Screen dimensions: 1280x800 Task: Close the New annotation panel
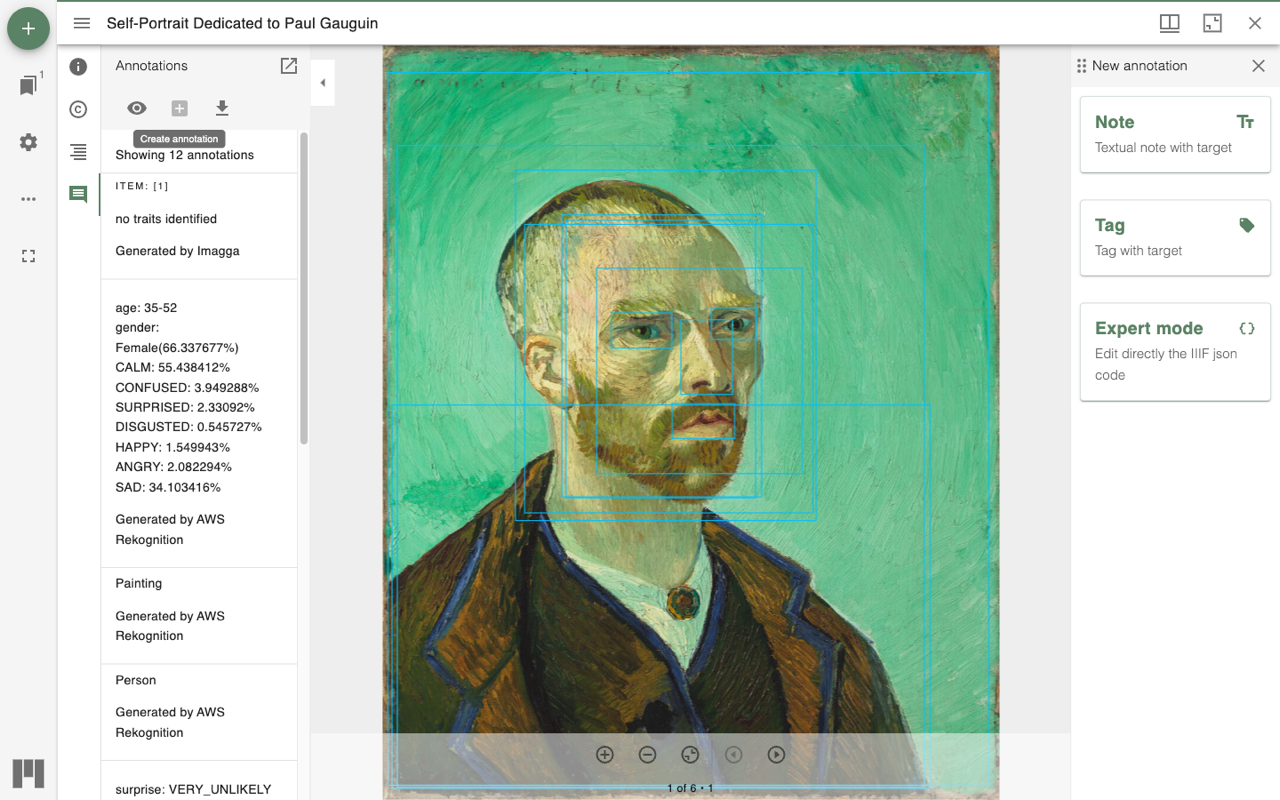pos(1259,66)
